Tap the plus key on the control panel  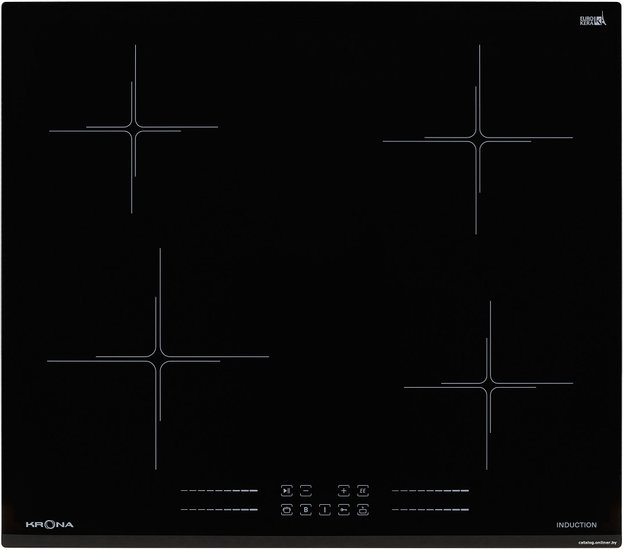point(343,491)
